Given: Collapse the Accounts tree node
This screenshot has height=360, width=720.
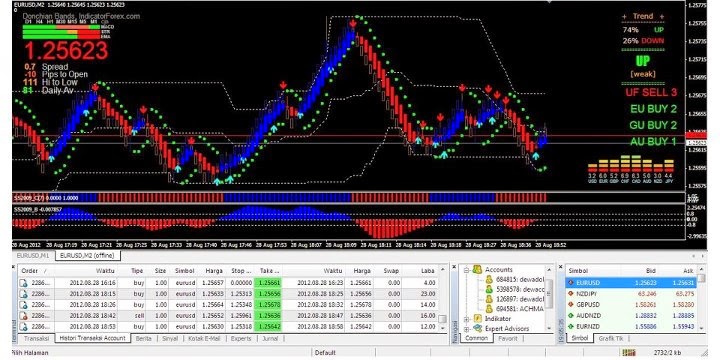Looking at the screenshot, I should pos(467,270).
